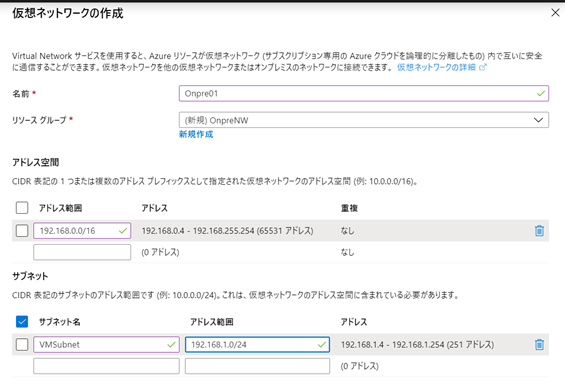Edit the 192.168.1.0/24 subnet range field
The height and width of the screenshot is (390, 565).
(x=257, y=345)
